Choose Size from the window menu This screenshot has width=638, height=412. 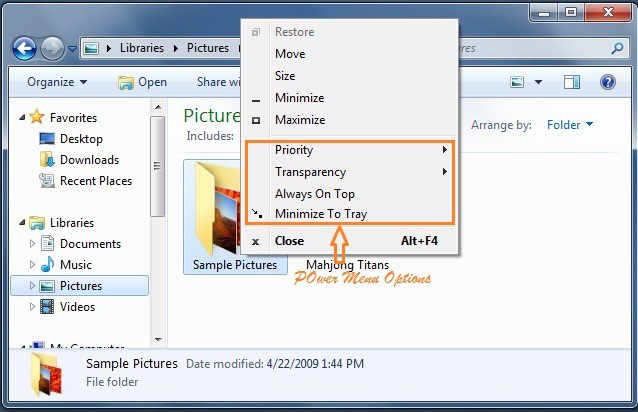349,76
